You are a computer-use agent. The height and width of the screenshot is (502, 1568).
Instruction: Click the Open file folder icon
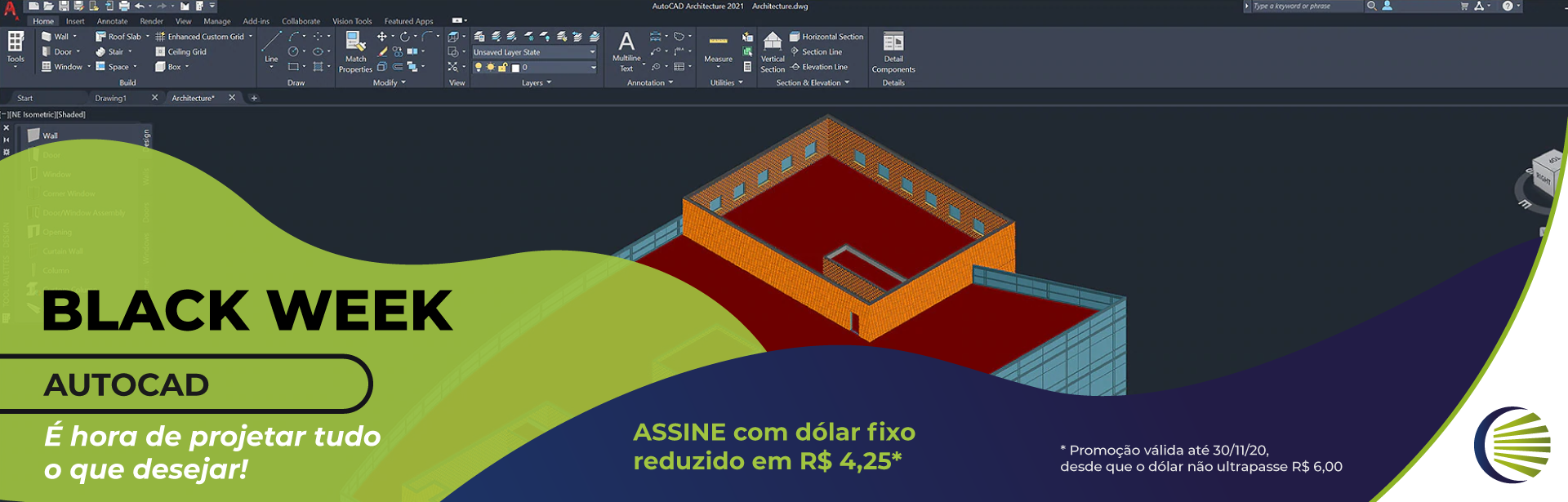tap(48, 6)
